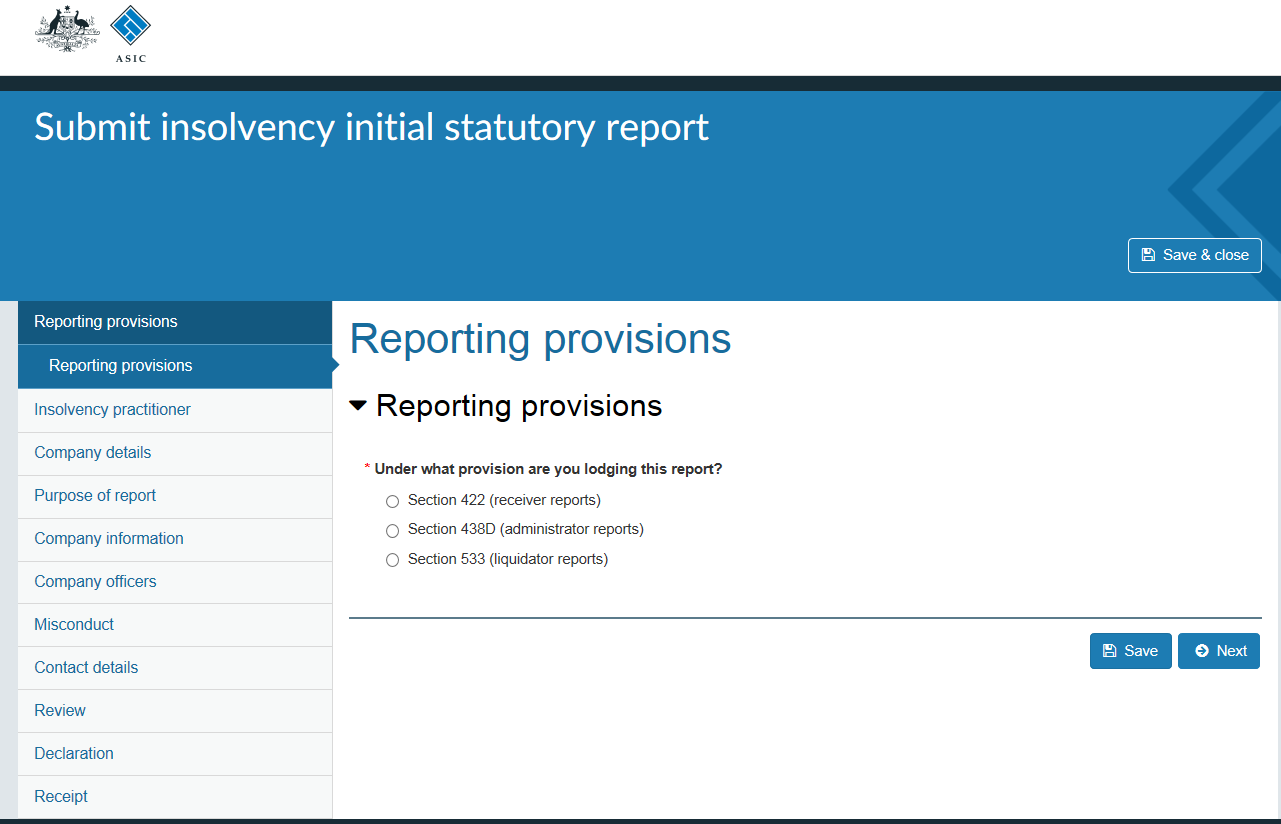Click the 'Submit insolvency initial statutory report' title
Viewport: 1281px width, 824px height.
(x=371, y=128)
